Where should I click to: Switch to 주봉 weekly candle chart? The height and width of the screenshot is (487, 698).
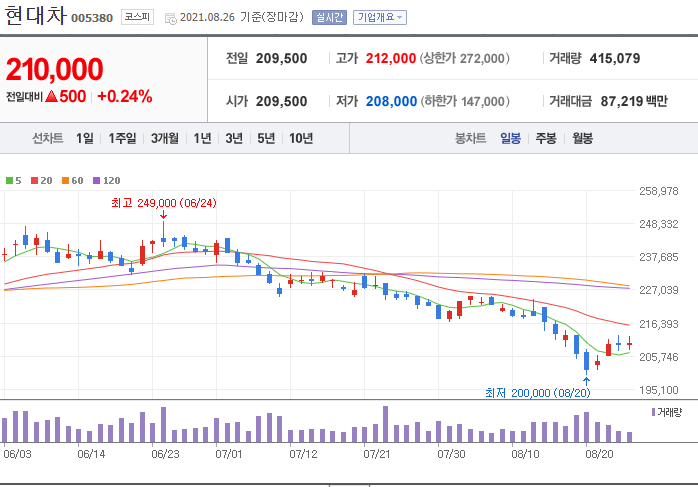coord(546,138)
